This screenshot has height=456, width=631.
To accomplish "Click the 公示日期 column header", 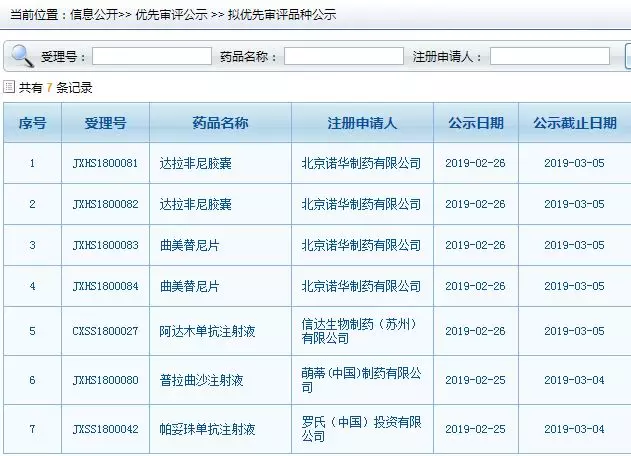I will coord(476,123).
